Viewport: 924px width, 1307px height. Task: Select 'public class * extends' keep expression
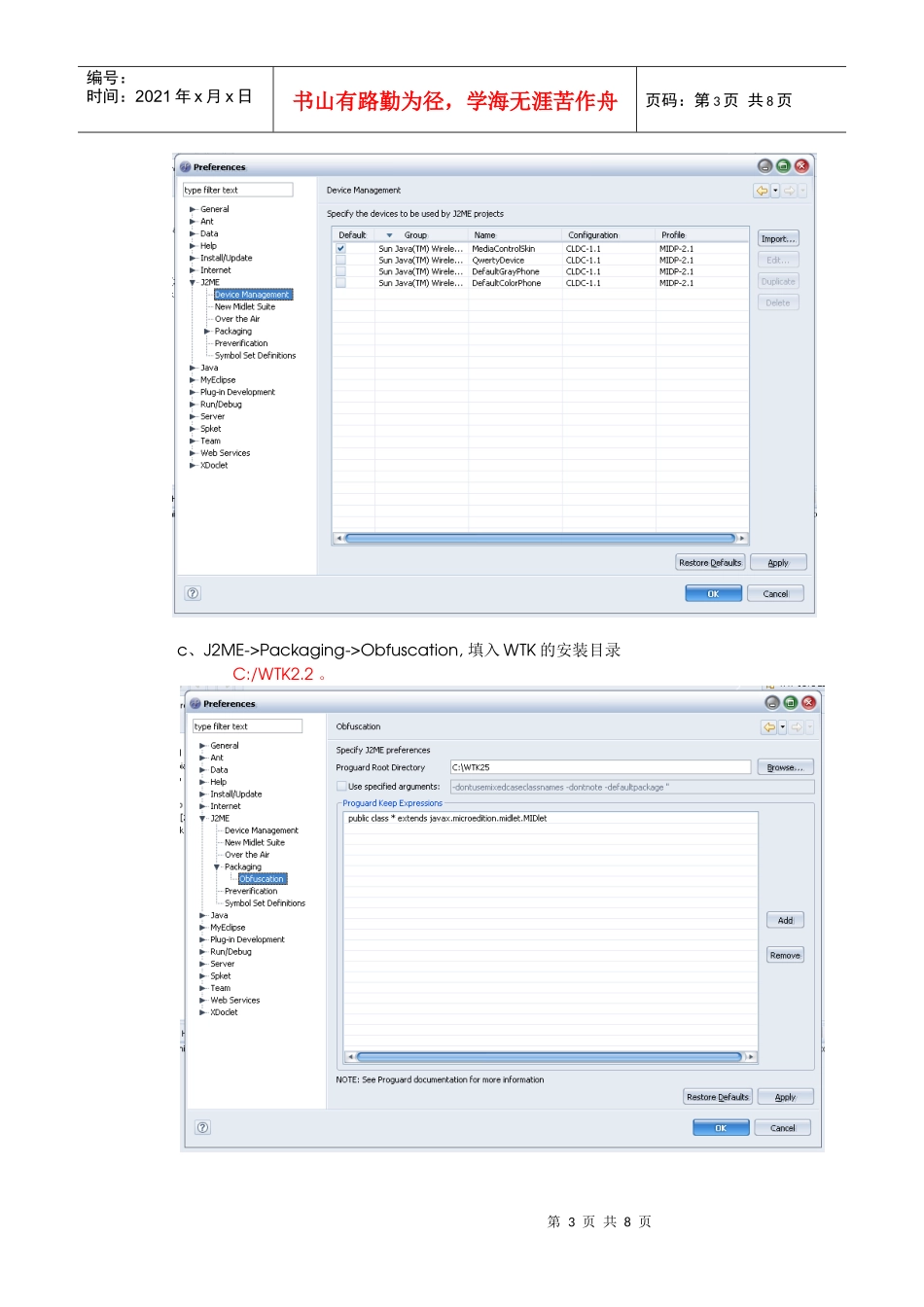click(447, 819)
